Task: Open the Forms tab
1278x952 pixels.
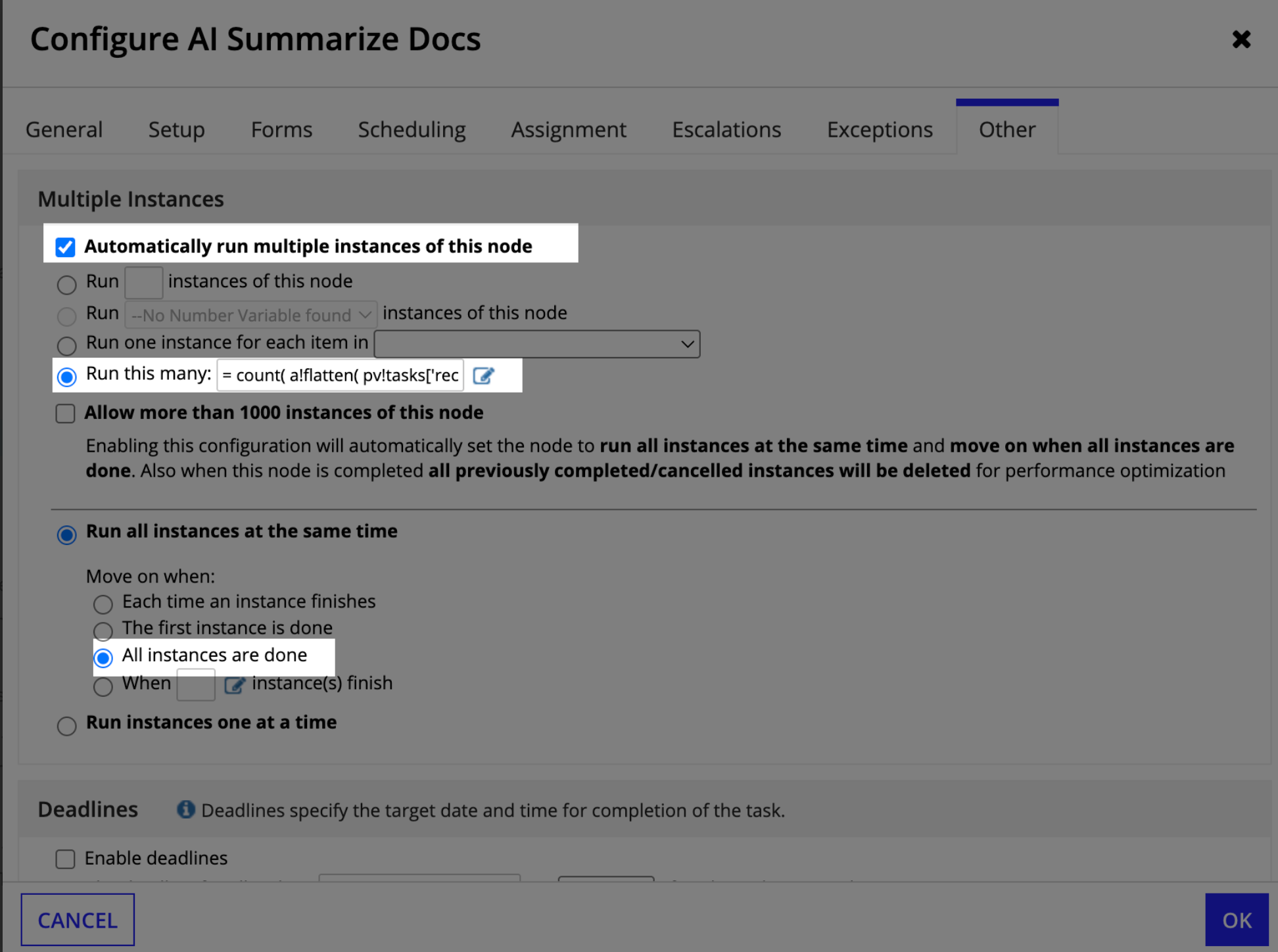Action: pos(281,130)
